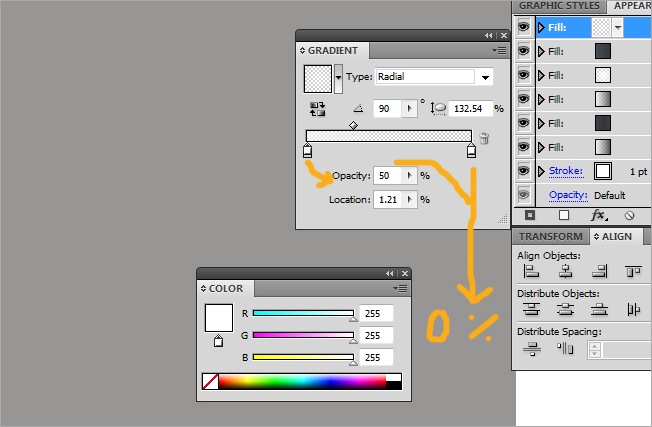Click Horizontal Align Right icon
Viewport: 652px width, 427px height.
(x=600, y=272)
